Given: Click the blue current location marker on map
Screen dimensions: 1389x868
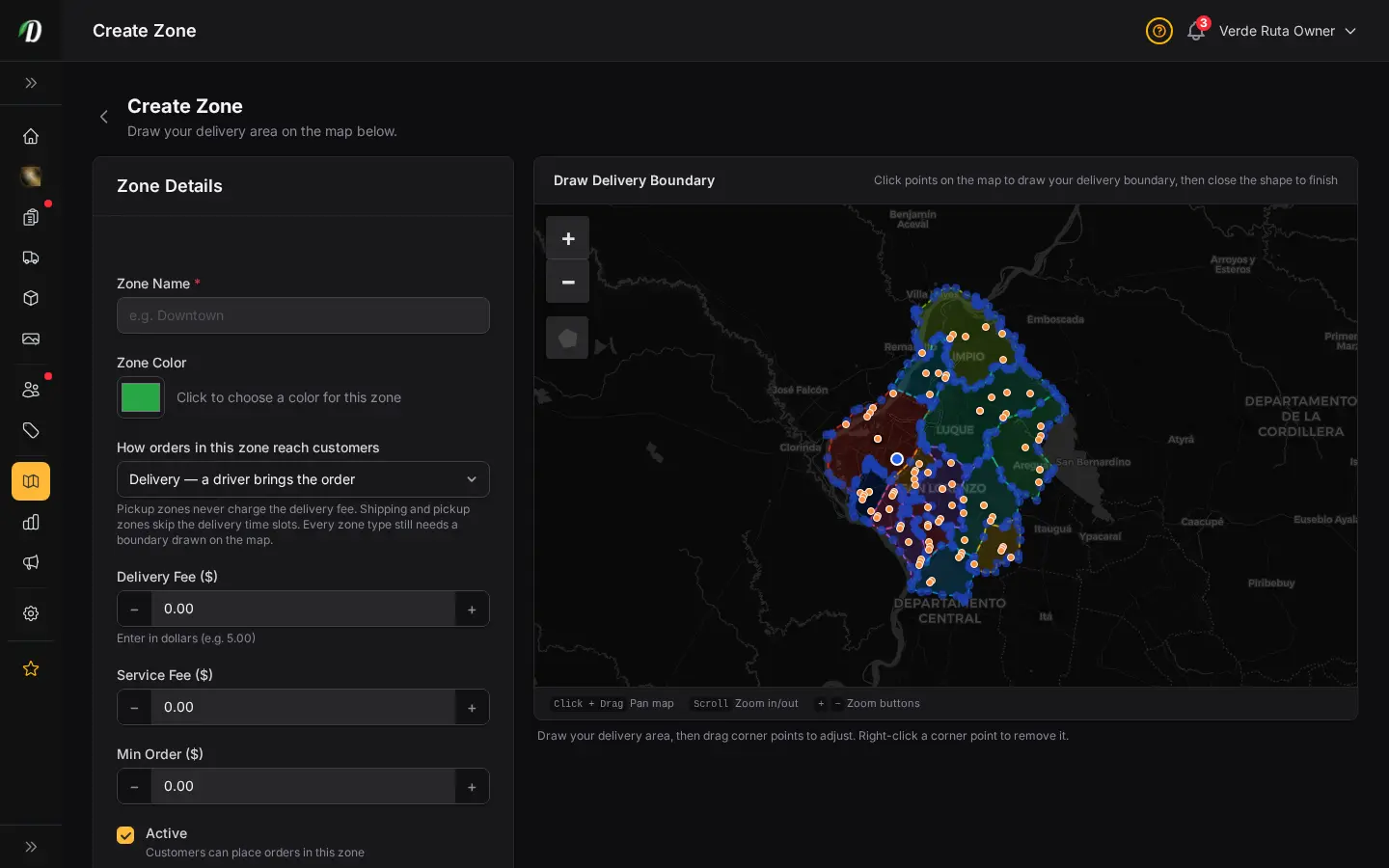Looking at the screenshot, I should pos(897,459).
